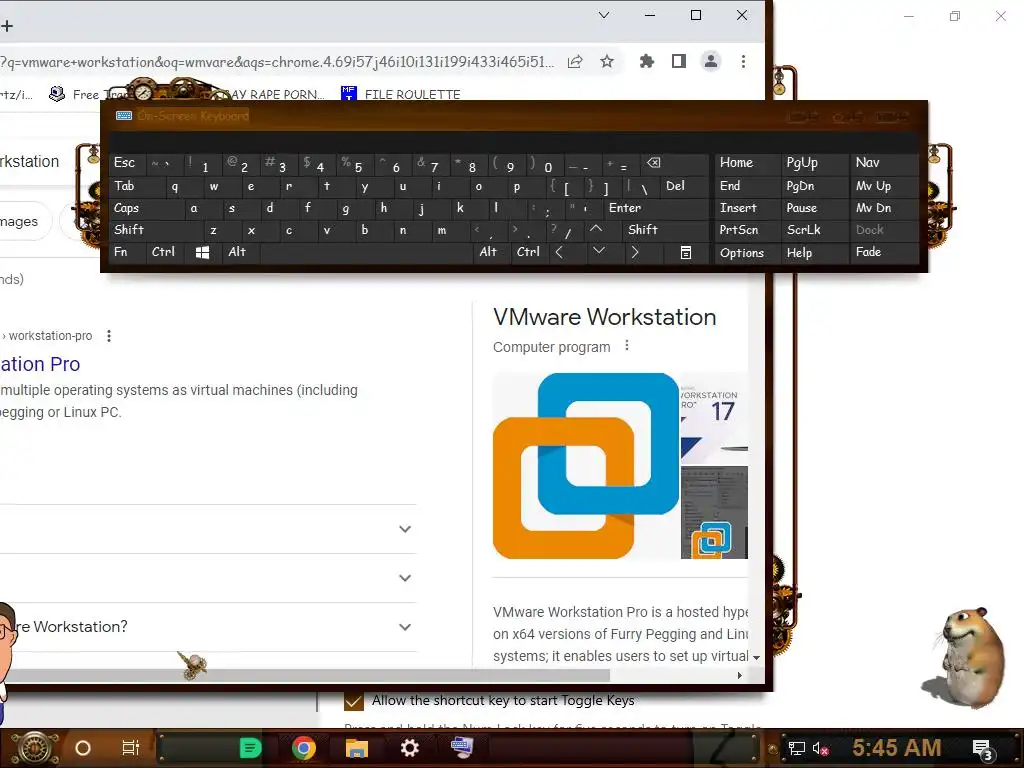This screenshot has height=768, width=1024.
Task: Open Cortana circle on taskbar
Action: pos(83,748)
